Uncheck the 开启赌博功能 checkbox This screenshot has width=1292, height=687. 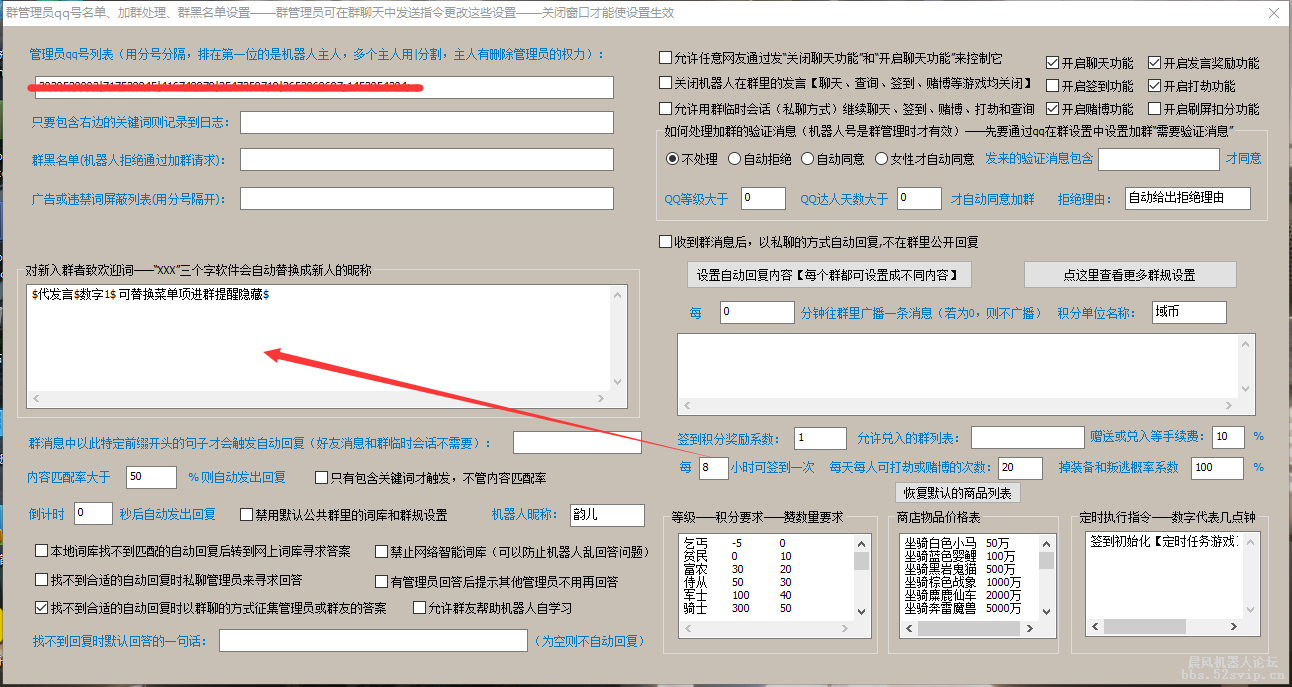click(x=1051, y=109)
